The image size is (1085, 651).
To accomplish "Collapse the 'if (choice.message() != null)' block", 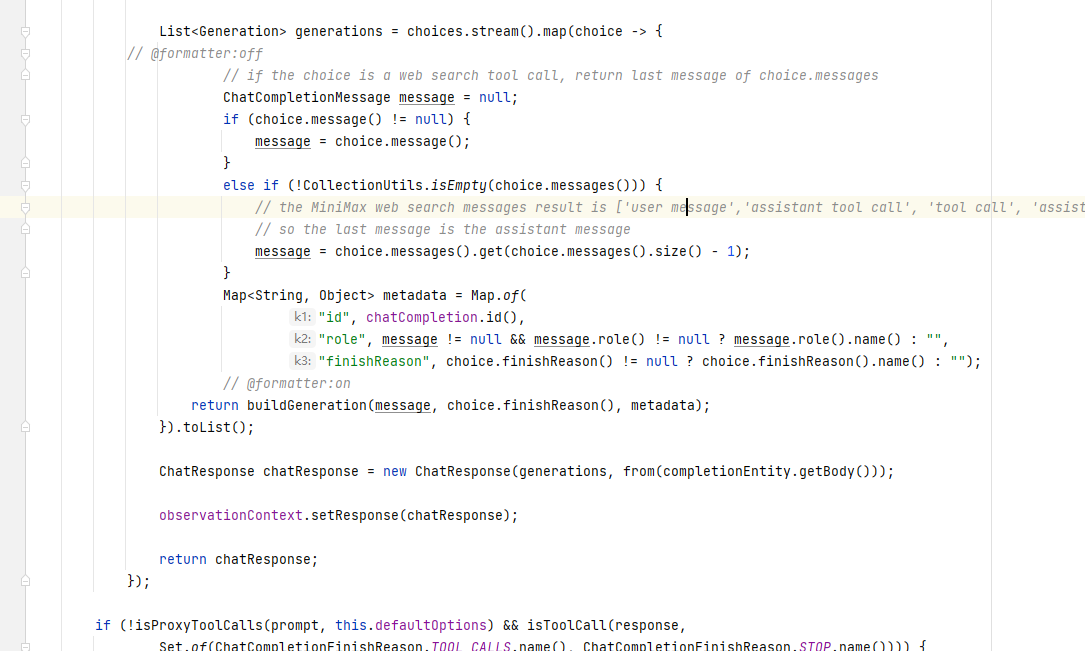I will (x=26, y=120).
